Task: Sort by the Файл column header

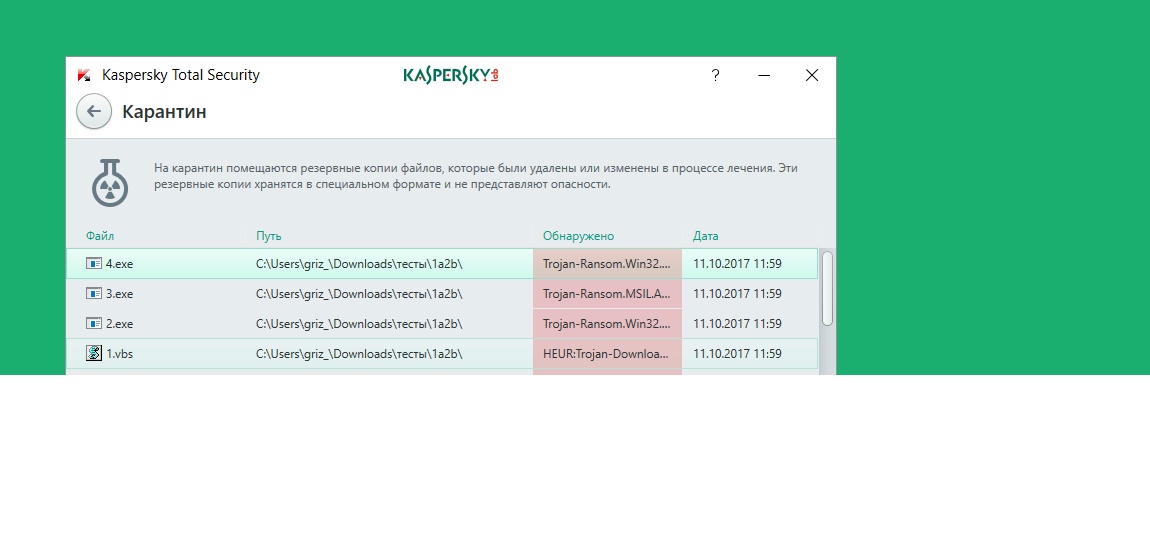Action: pyautogui.click(x=100, y=236)
